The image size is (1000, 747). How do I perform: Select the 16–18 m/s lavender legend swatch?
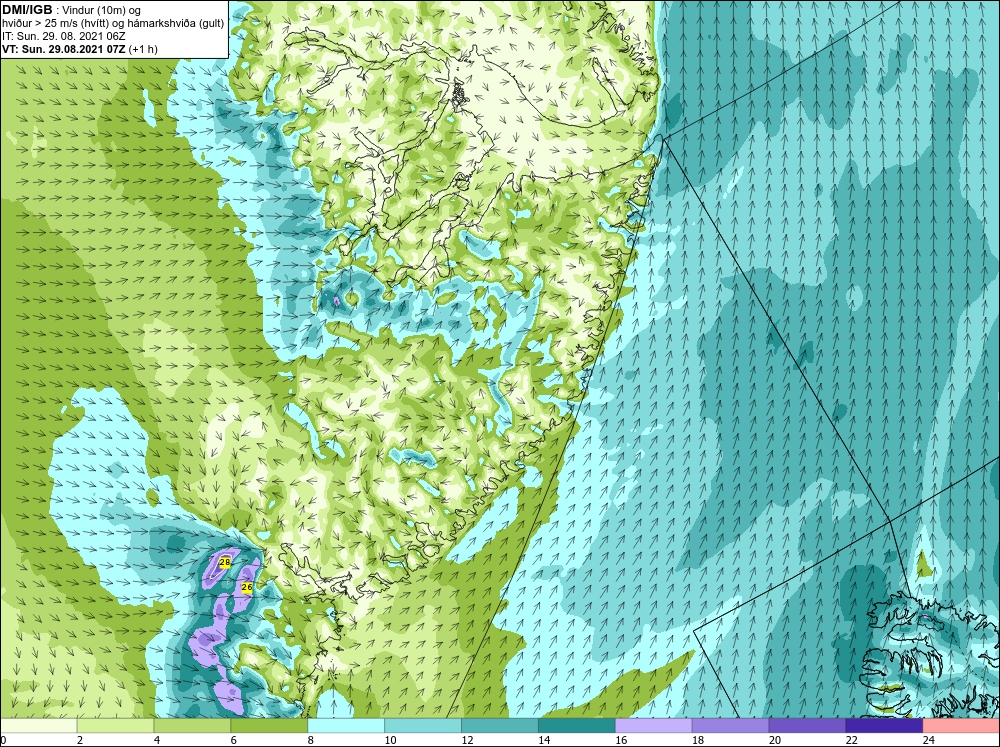click(x=653, y=725)
